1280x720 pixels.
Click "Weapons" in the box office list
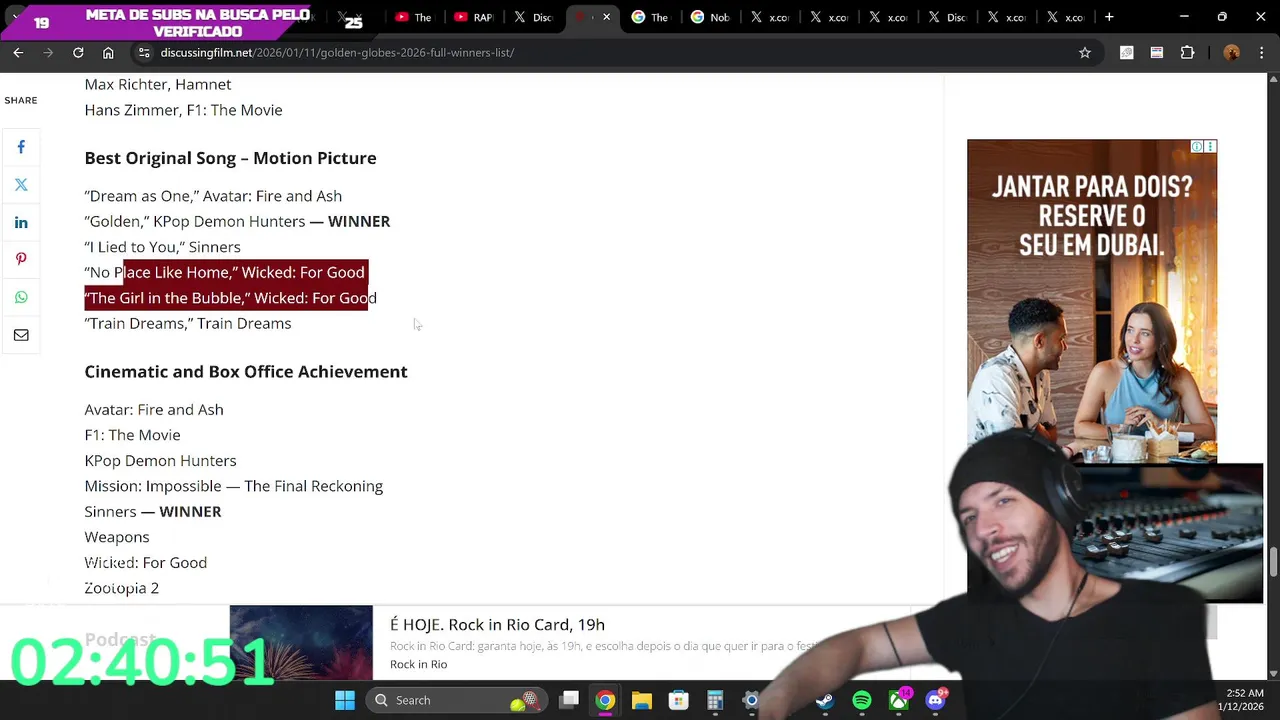pos(117,537)
